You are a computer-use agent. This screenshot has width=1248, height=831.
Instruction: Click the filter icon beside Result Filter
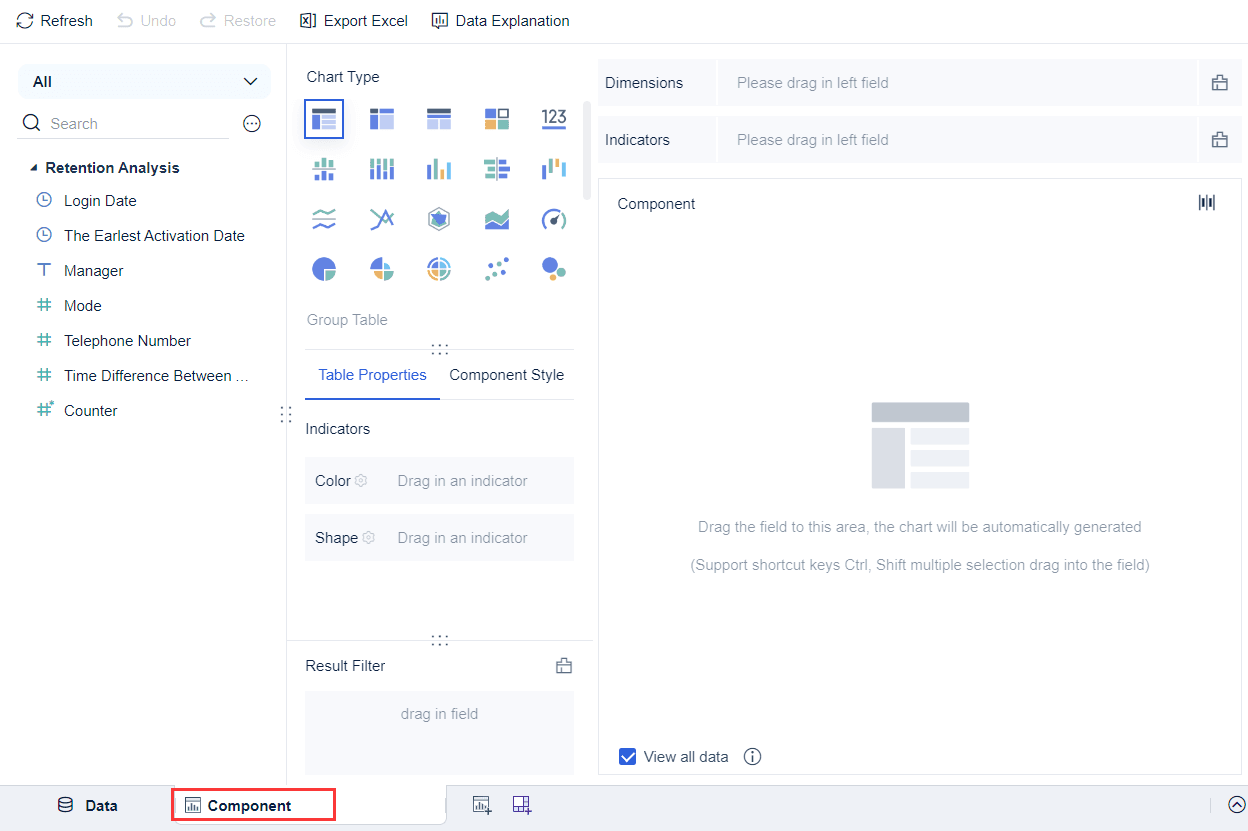click(563, 665)
